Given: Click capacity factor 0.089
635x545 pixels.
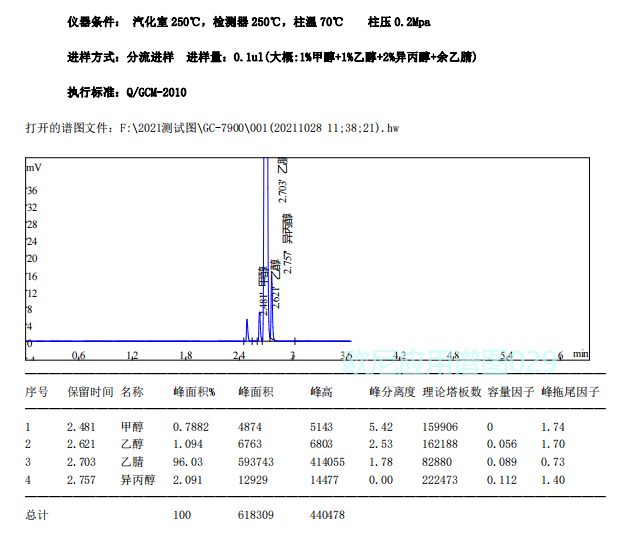Looking at the screenshot, I should coord(502,462).
